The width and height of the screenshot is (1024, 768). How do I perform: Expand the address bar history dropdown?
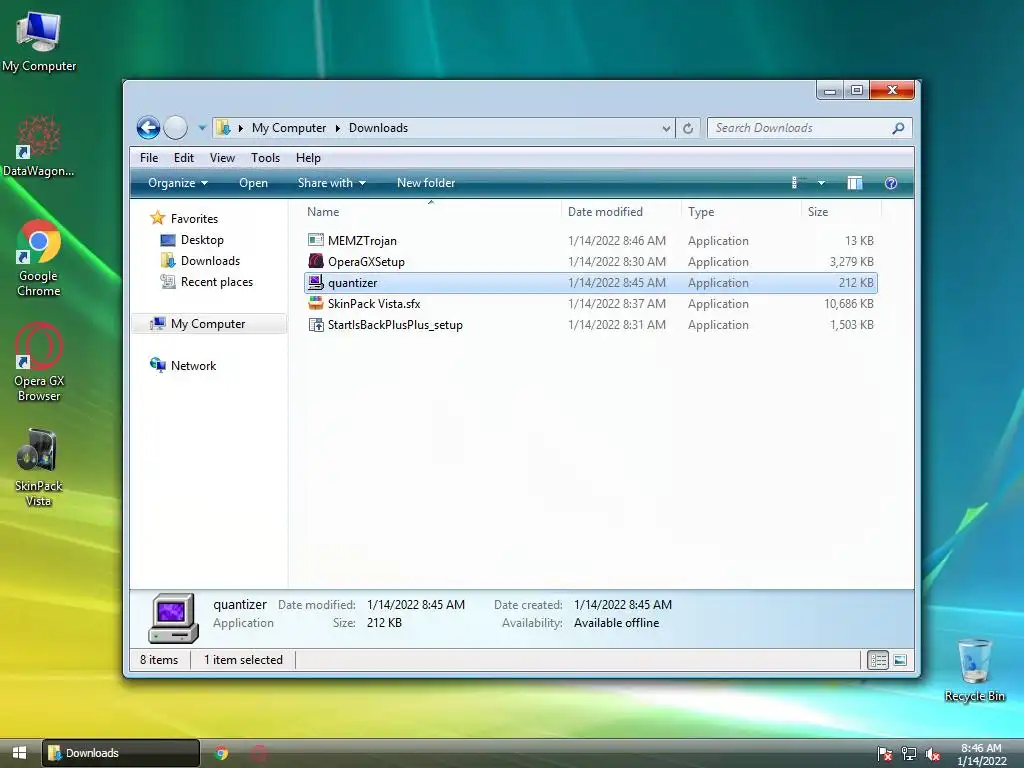(x=666, y=129)
